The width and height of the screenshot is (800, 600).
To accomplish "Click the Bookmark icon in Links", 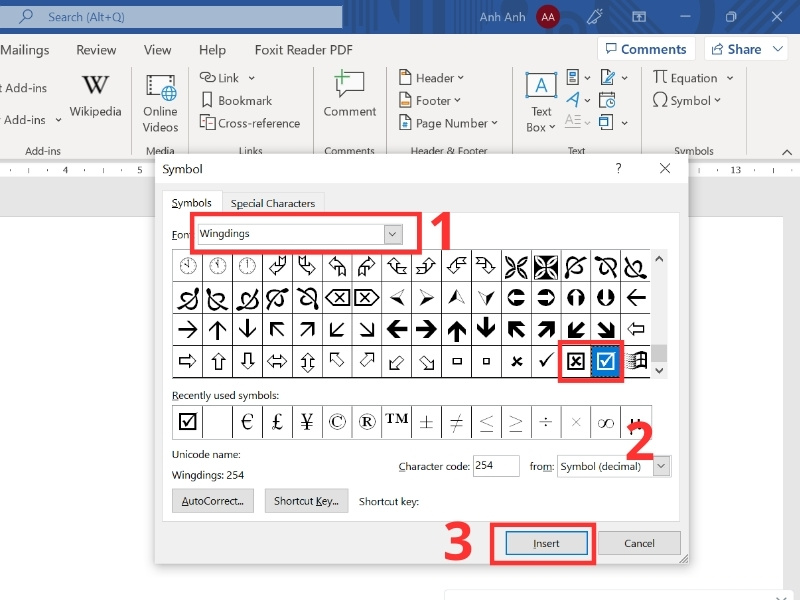I will [x=207, y=100].
